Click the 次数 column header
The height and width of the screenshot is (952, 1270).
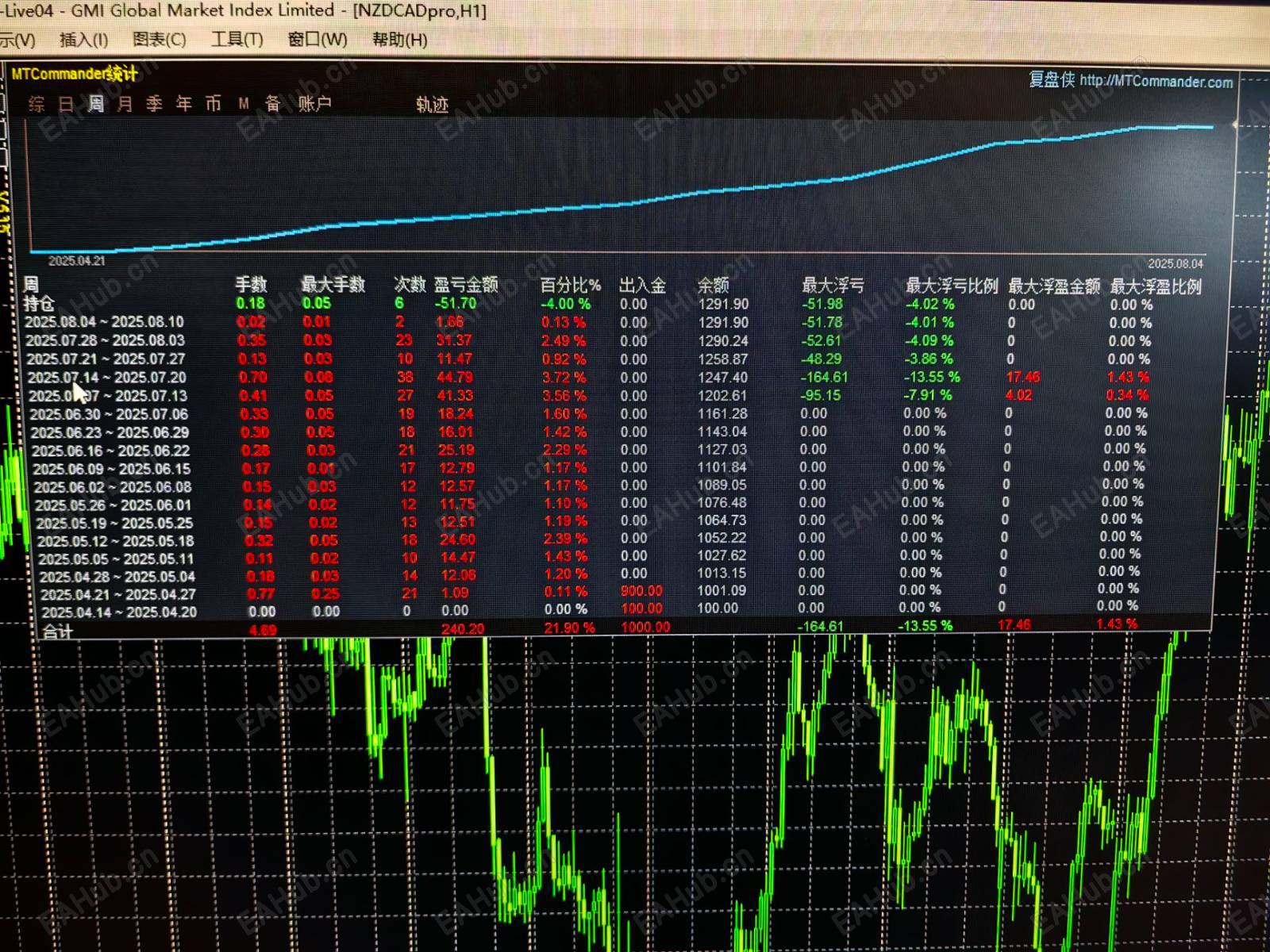[x=410, y=285]
